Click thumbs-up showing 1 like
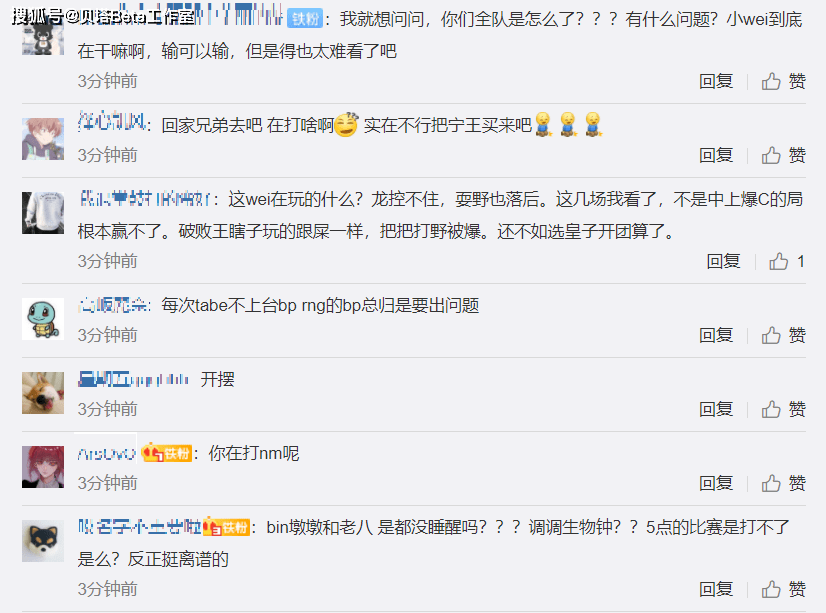This screenshot has width=826, height=613. click(786, 261)
